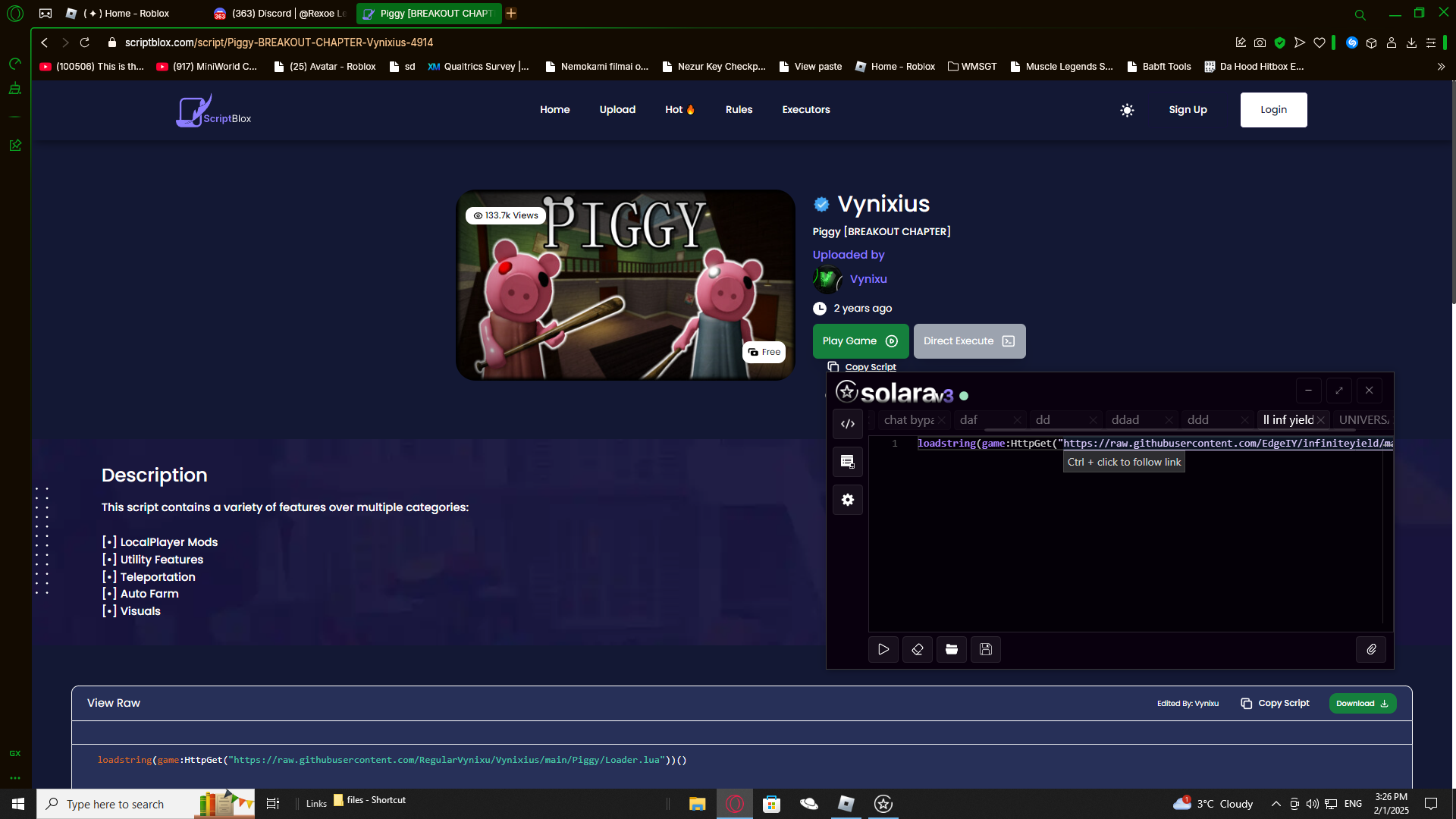Open the Vynixu uploader profile link
The height and width of the screenshot is (819, 1456).
point(868,279)
